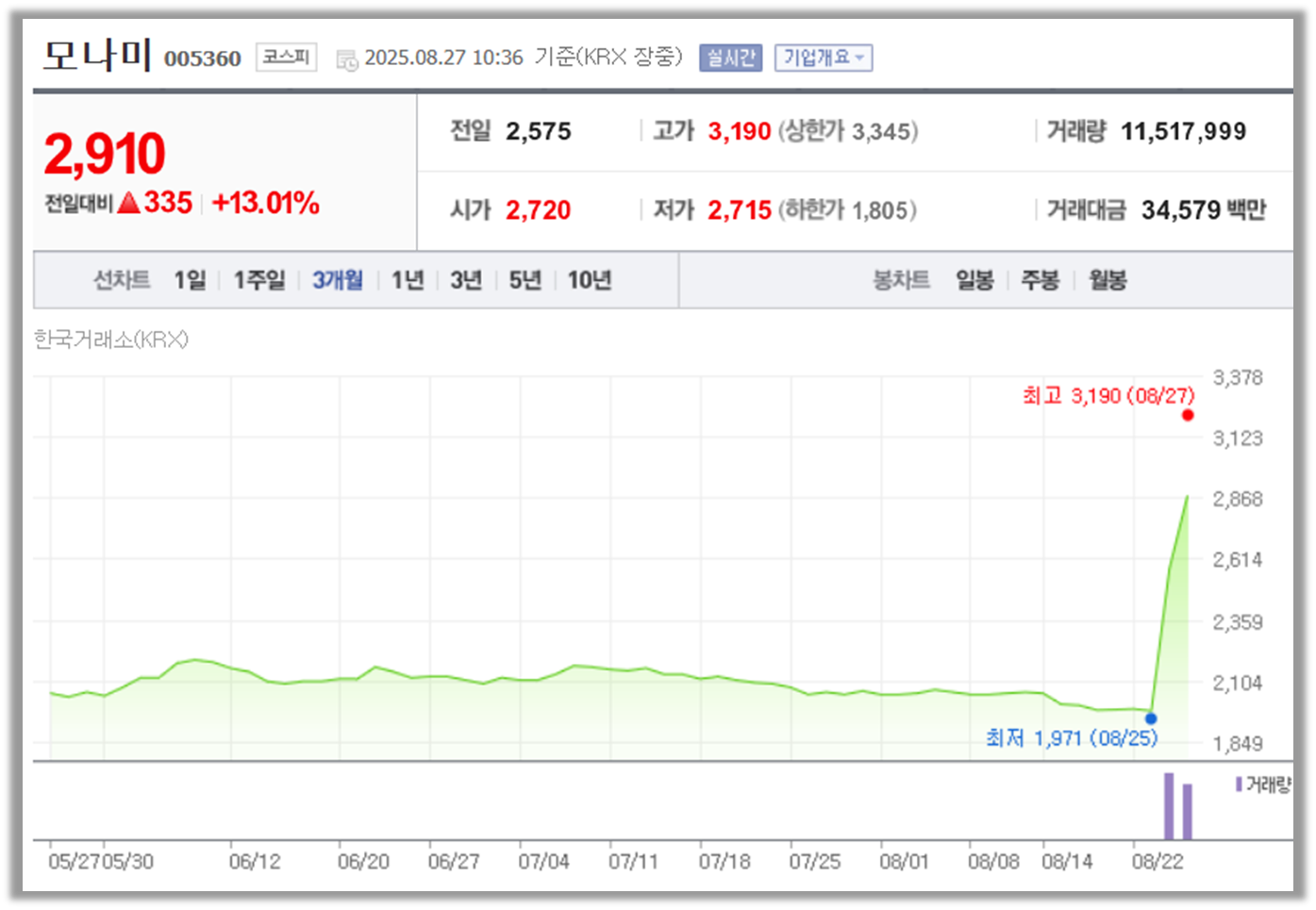Click the 한국거래소(KRX) label

click(111, 339)
